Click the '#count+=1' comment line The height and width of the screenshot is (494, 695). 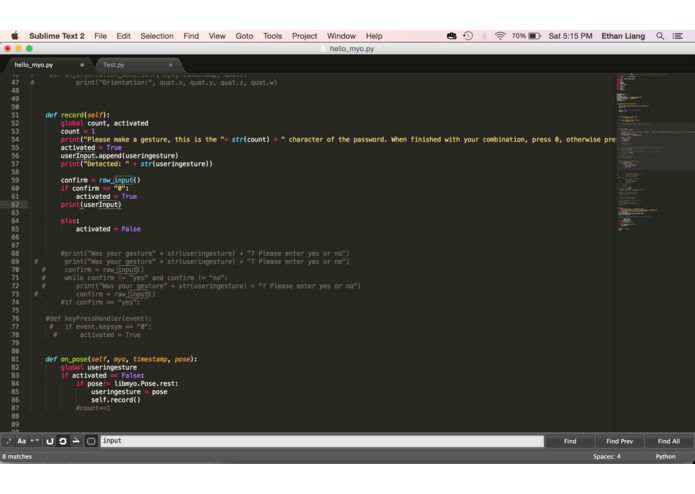click(x=93, y=408)
